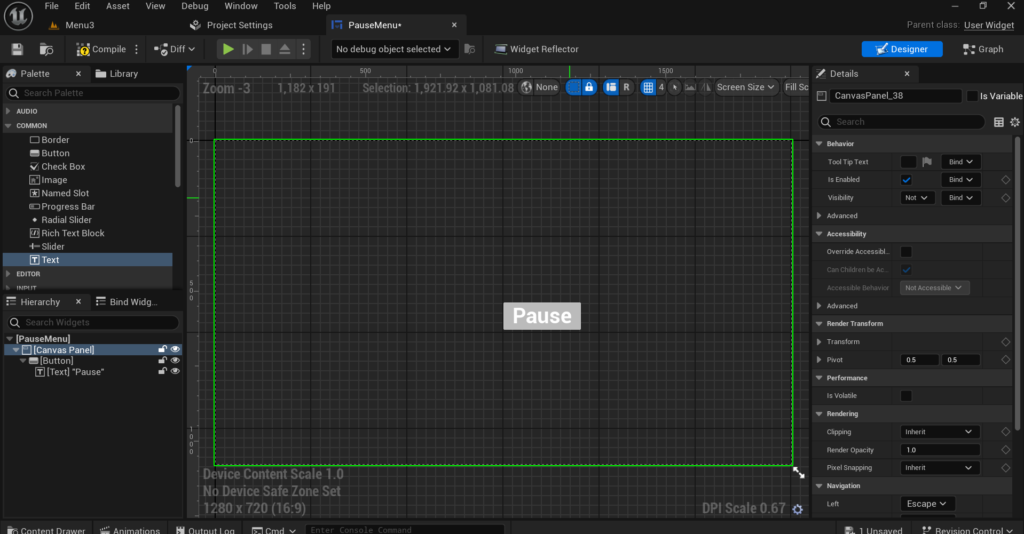
Task: Open Widget Reflector
Action: point(537,49)
